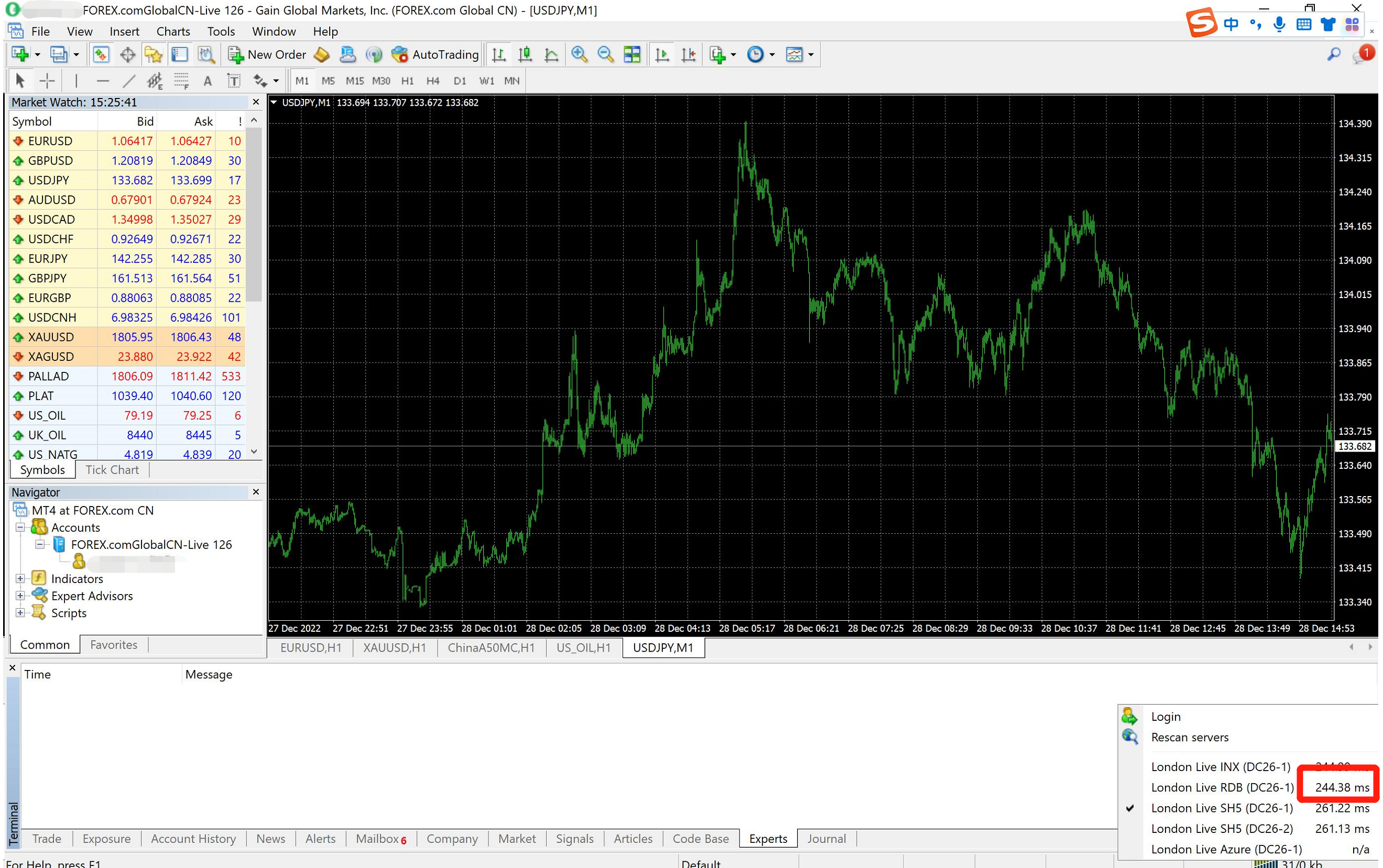This screenshot has width=1383, height=868.
Task: Switch to bar chart mode
Action: 498,54
